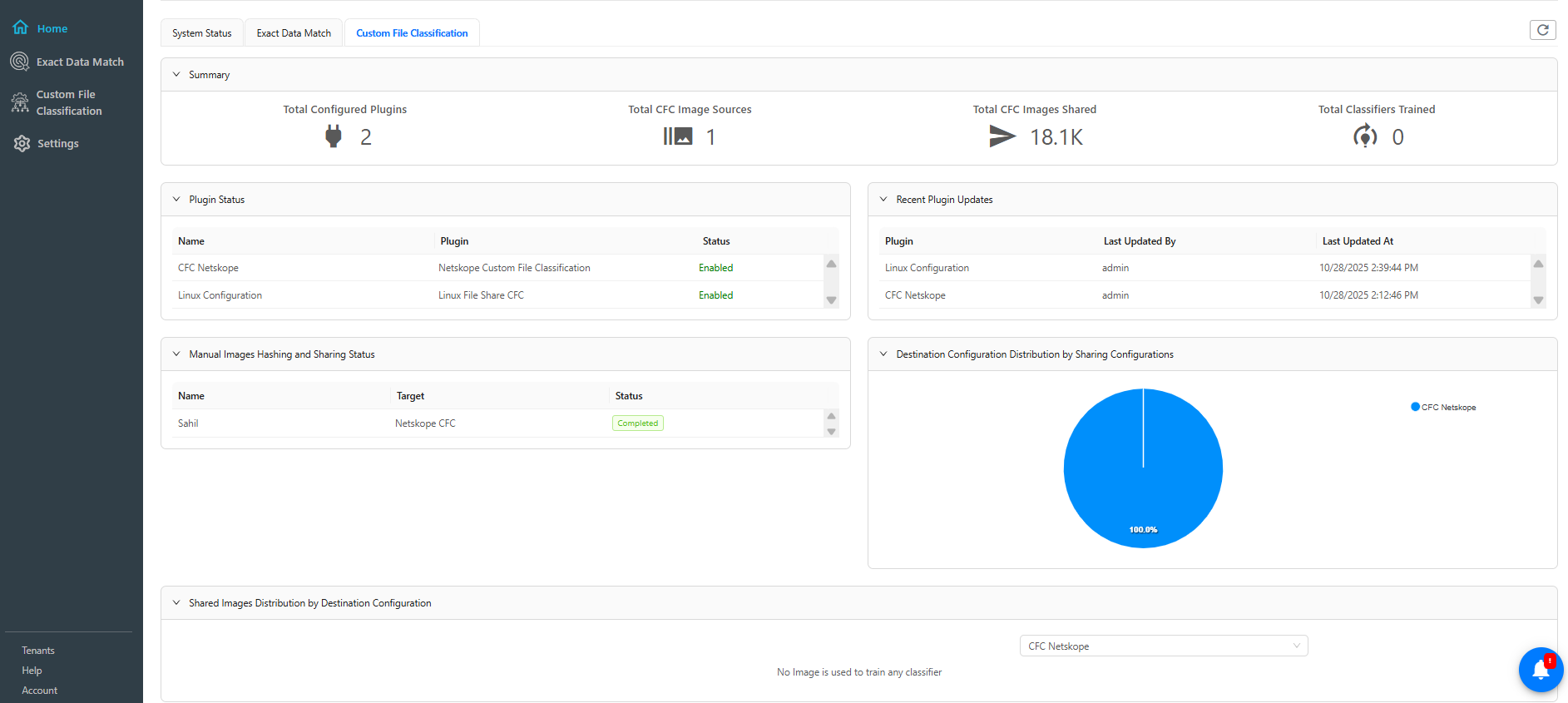Open the Account link
1568x703 pixels.
point(40,691)
